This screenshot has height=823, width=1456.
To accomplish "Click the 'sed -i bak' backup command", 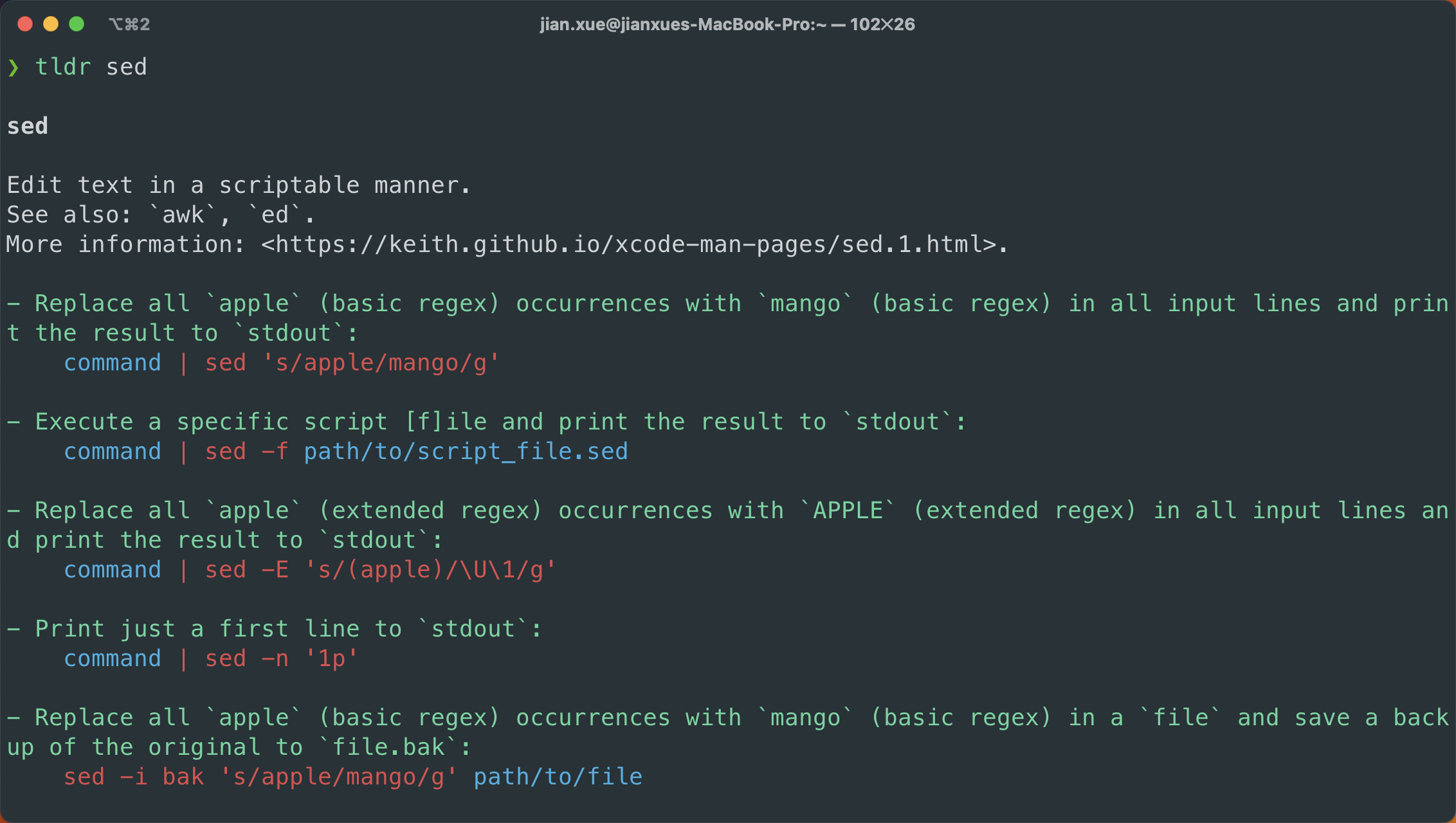I will tap(134, 777).
